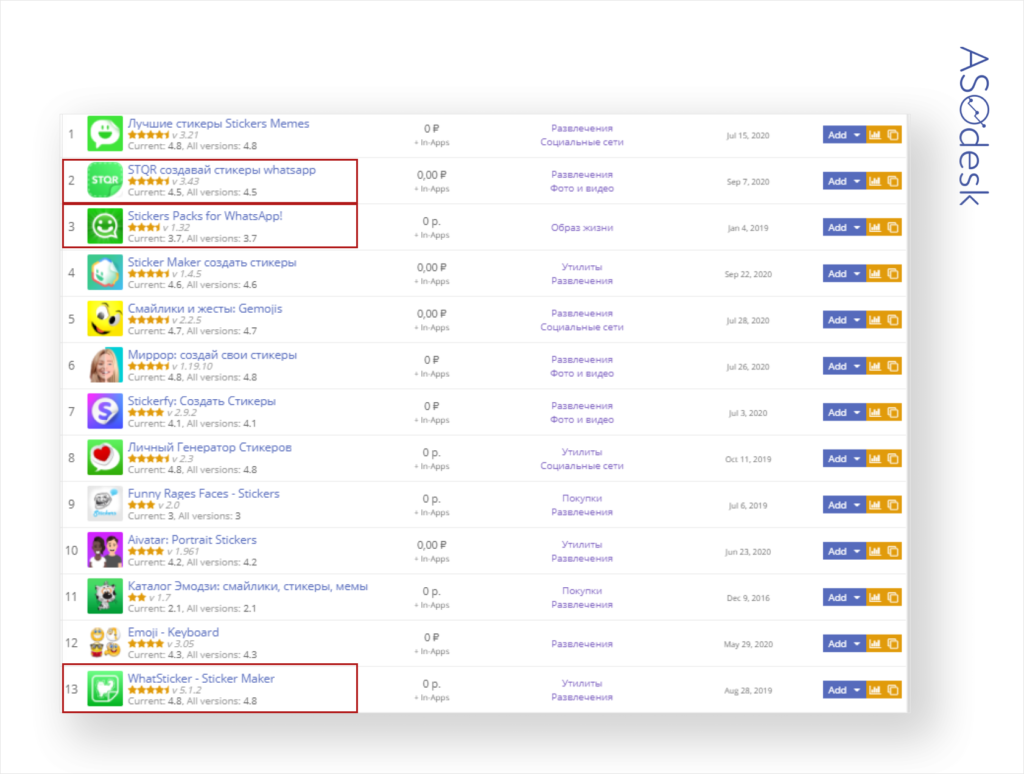Open STQR создавай стикеры whatsapp link
The width and height of the screenshot is (1024, 774).
(x=221, y=170)
